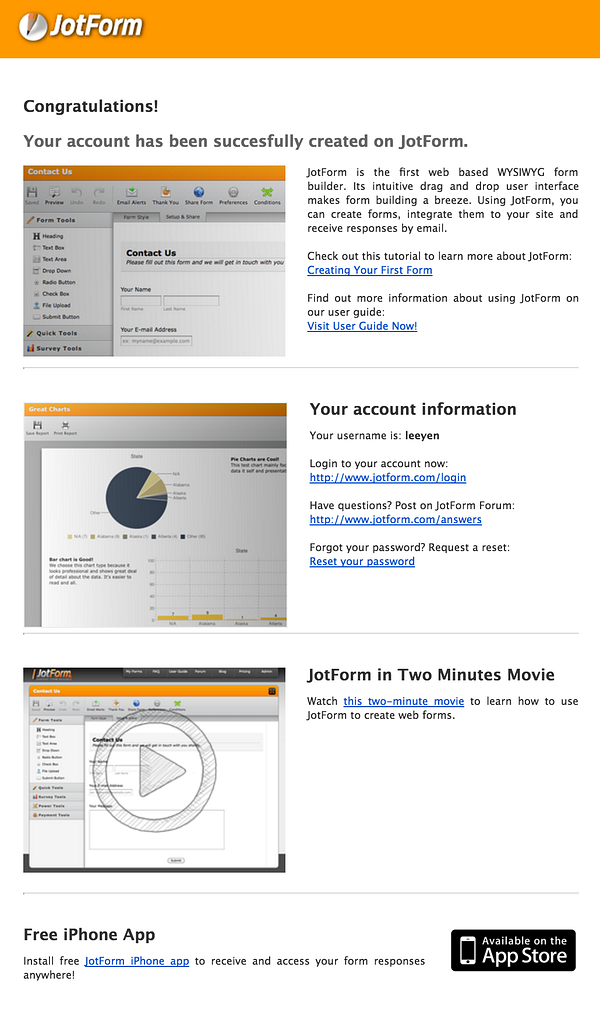Play the JotForm two-minute movie thumbnail

pyautogui.click(x=155, y=770)
